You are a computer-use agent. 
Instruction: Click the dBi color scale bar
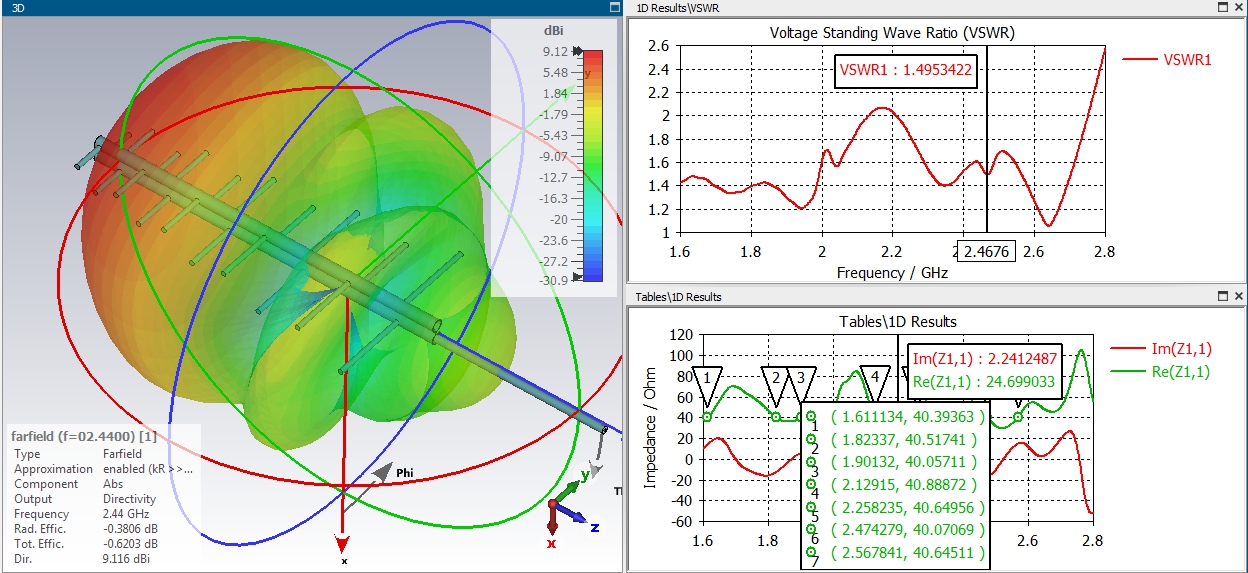593,165
